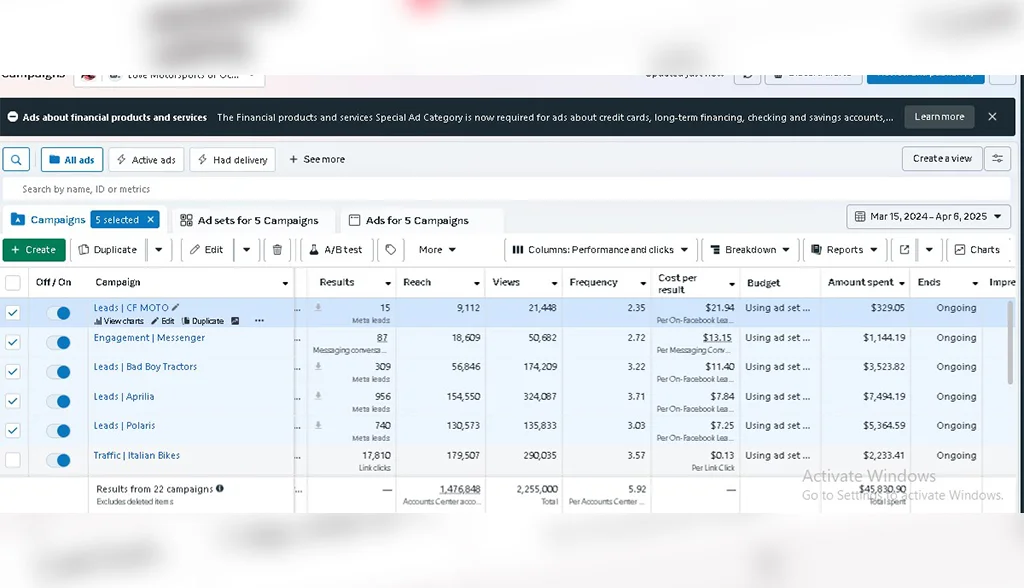This screenshot has width=1024, height=588.
Task: Clear the 5 selected campaigns chip
Action: [x=151, y=220]
